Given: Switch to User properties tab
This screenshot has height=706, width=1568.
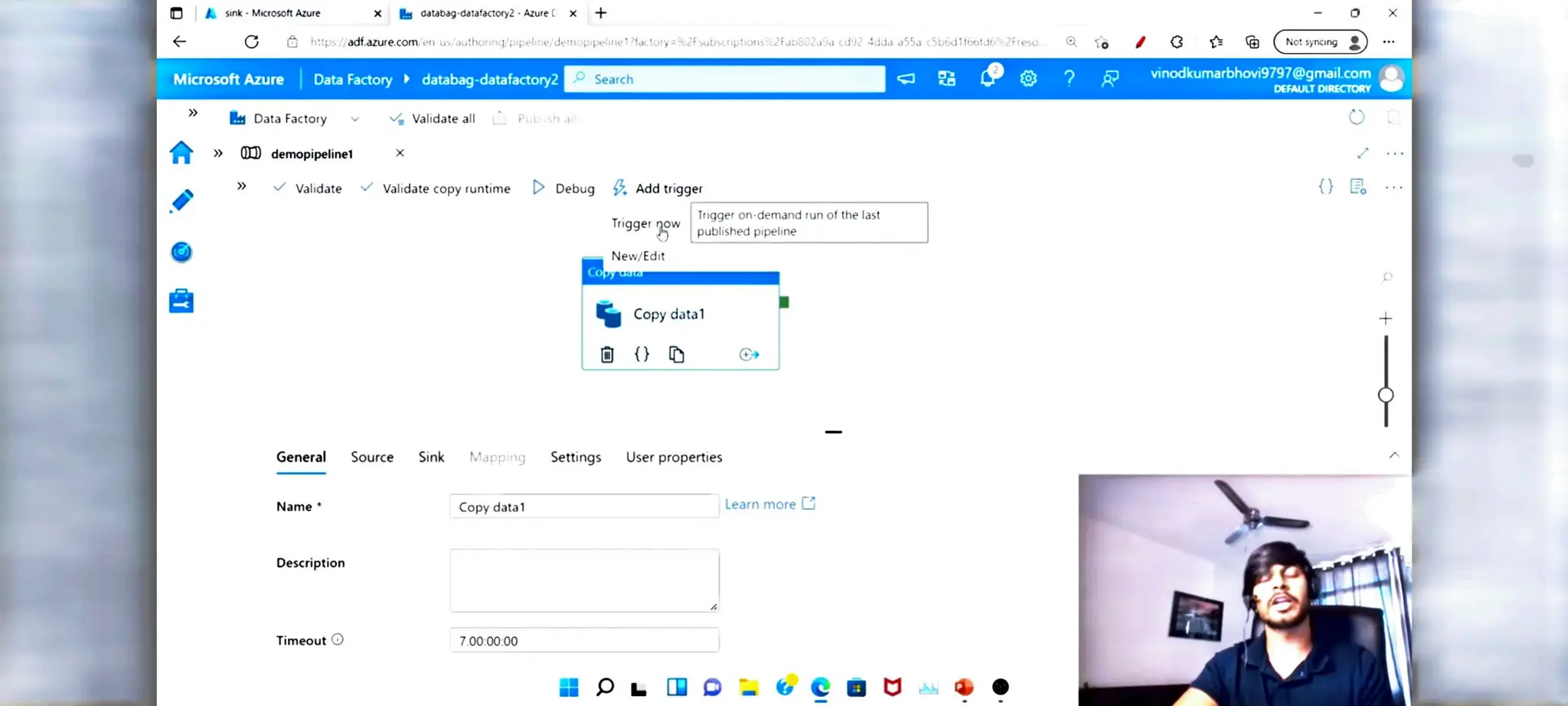Looking at the screenshot, I should [674, 457].
